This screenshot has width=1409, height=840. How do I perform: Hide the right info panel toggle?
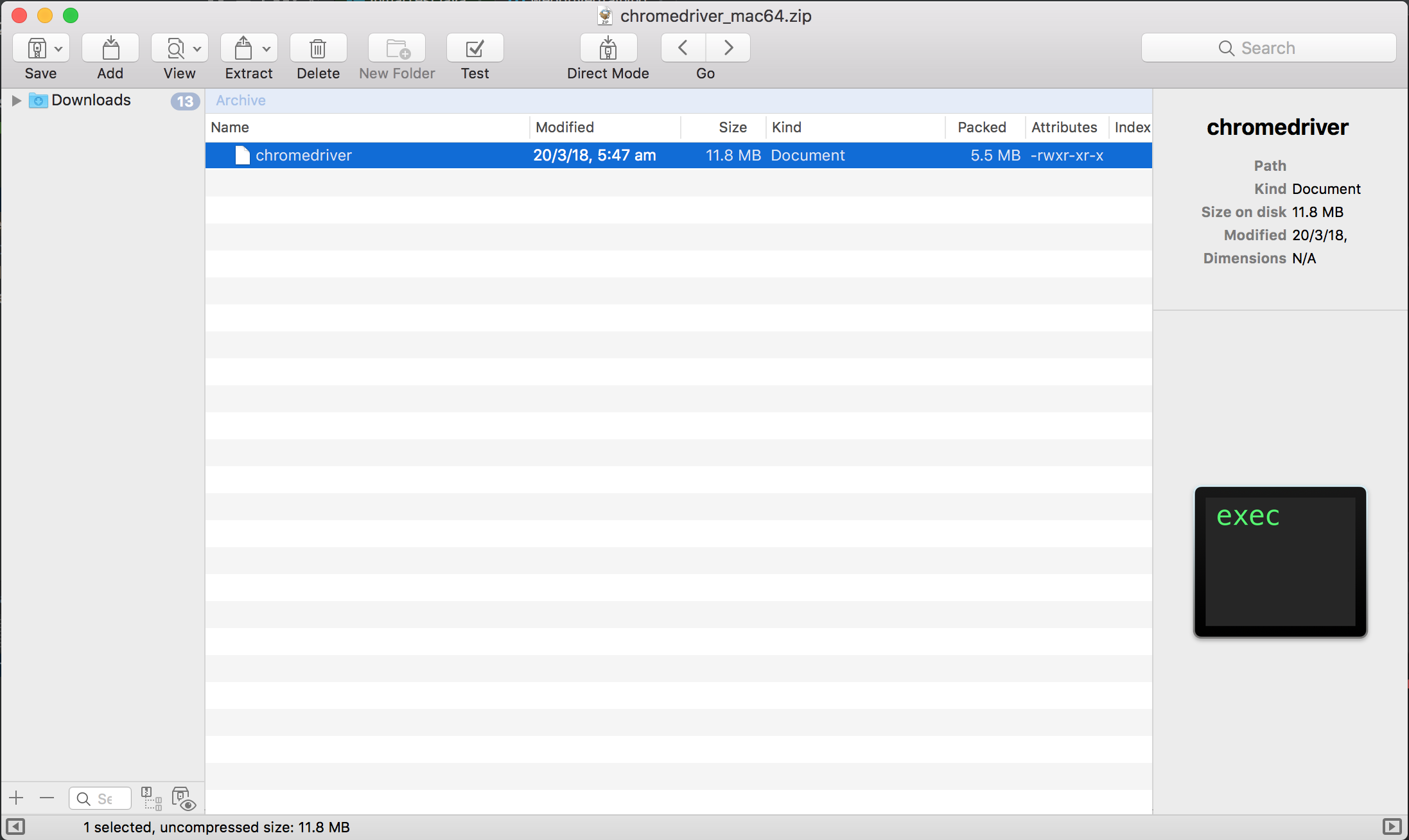pyautogui.click(x=1392, y=827)
